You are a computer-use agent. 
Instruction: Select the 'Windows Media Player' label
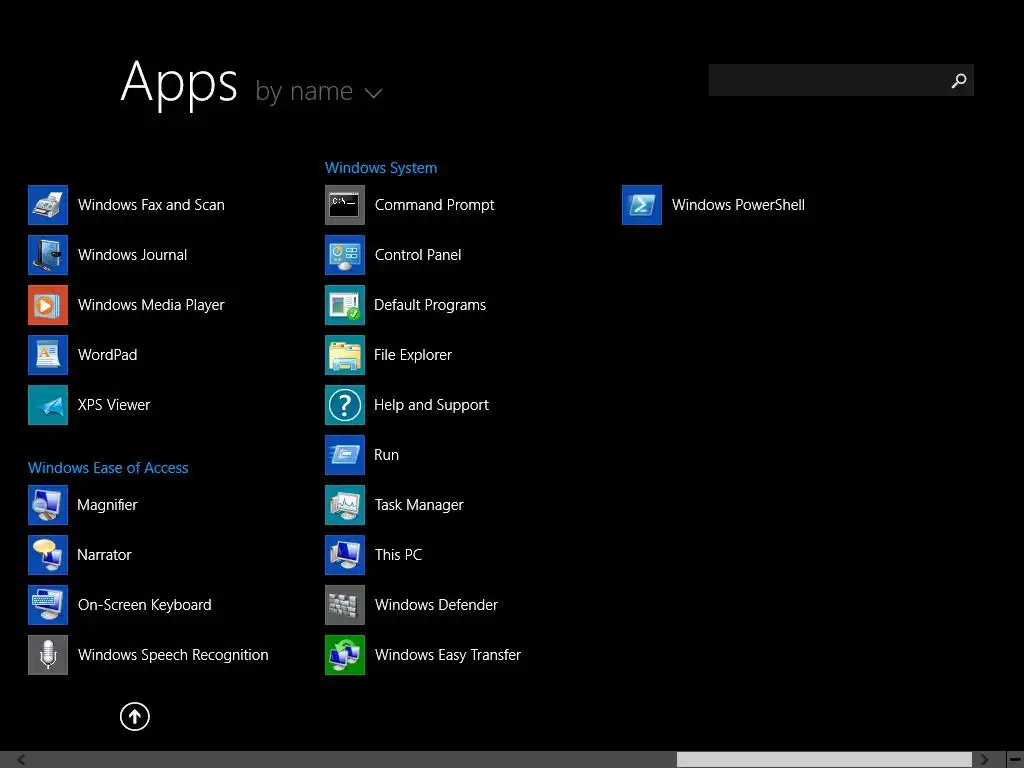(151, 305)
